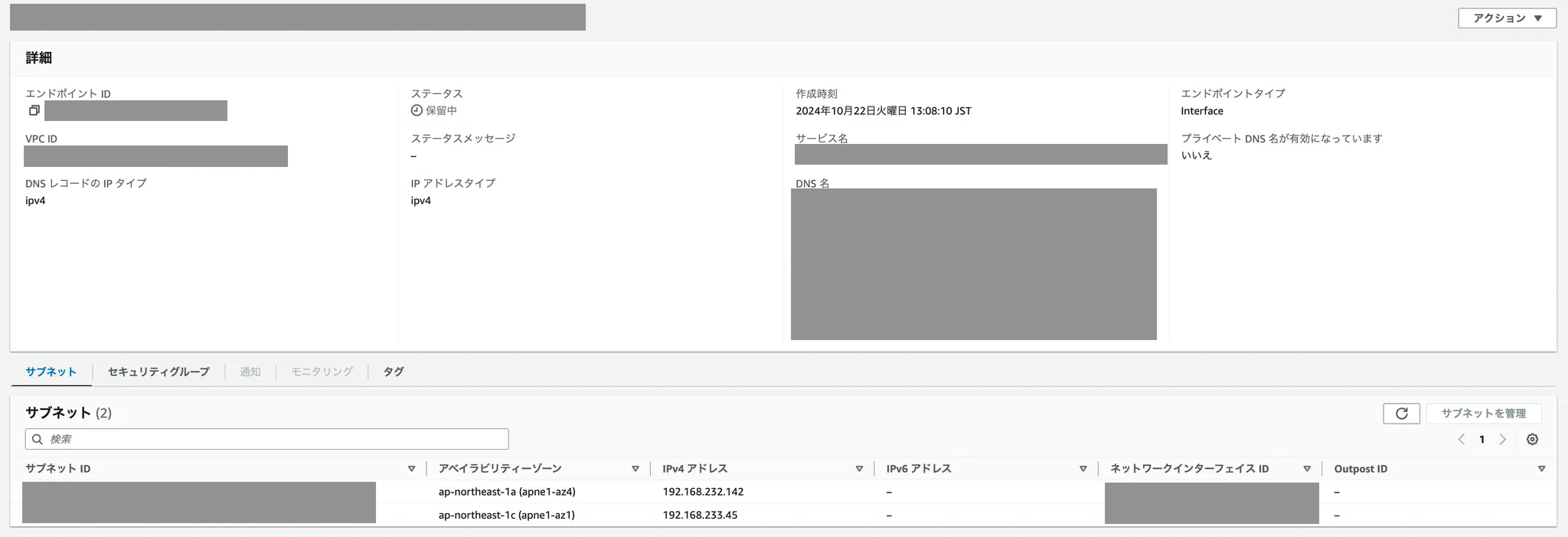Click the Outpost ID column header
The width and height of the screenshot is (1568, 537).
click(x=1361, y=469)
